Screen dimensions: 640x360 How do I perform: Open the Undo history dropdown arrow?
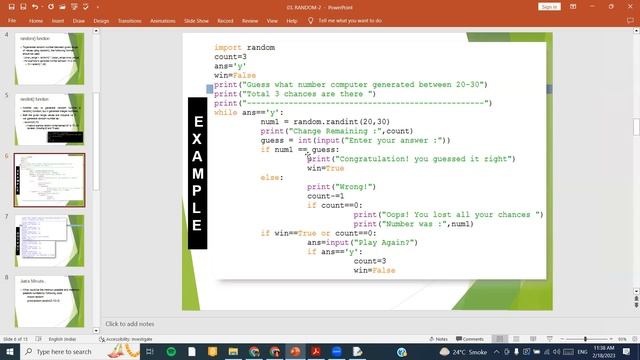tap(42, 7)
